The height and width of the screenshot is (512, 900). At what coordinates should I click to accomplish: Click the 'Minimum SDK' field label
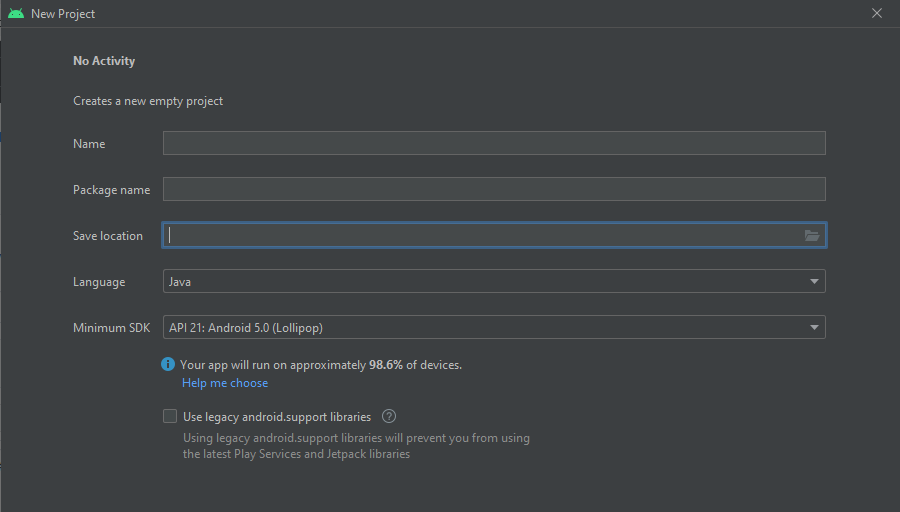point(111,328)
